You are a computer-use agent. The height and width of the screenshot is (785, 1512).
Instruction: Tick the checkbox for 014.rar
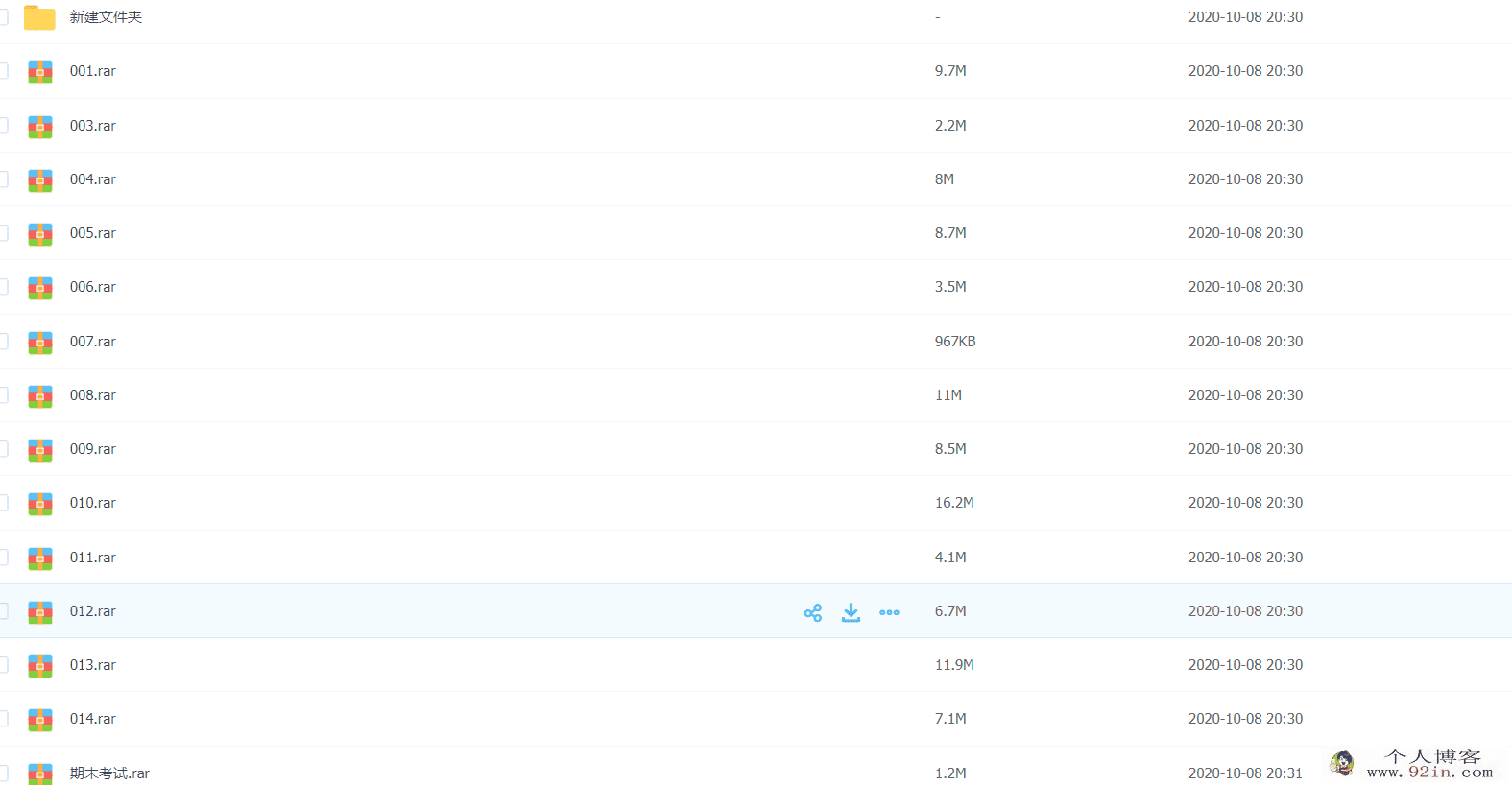(x=3, y=719)
